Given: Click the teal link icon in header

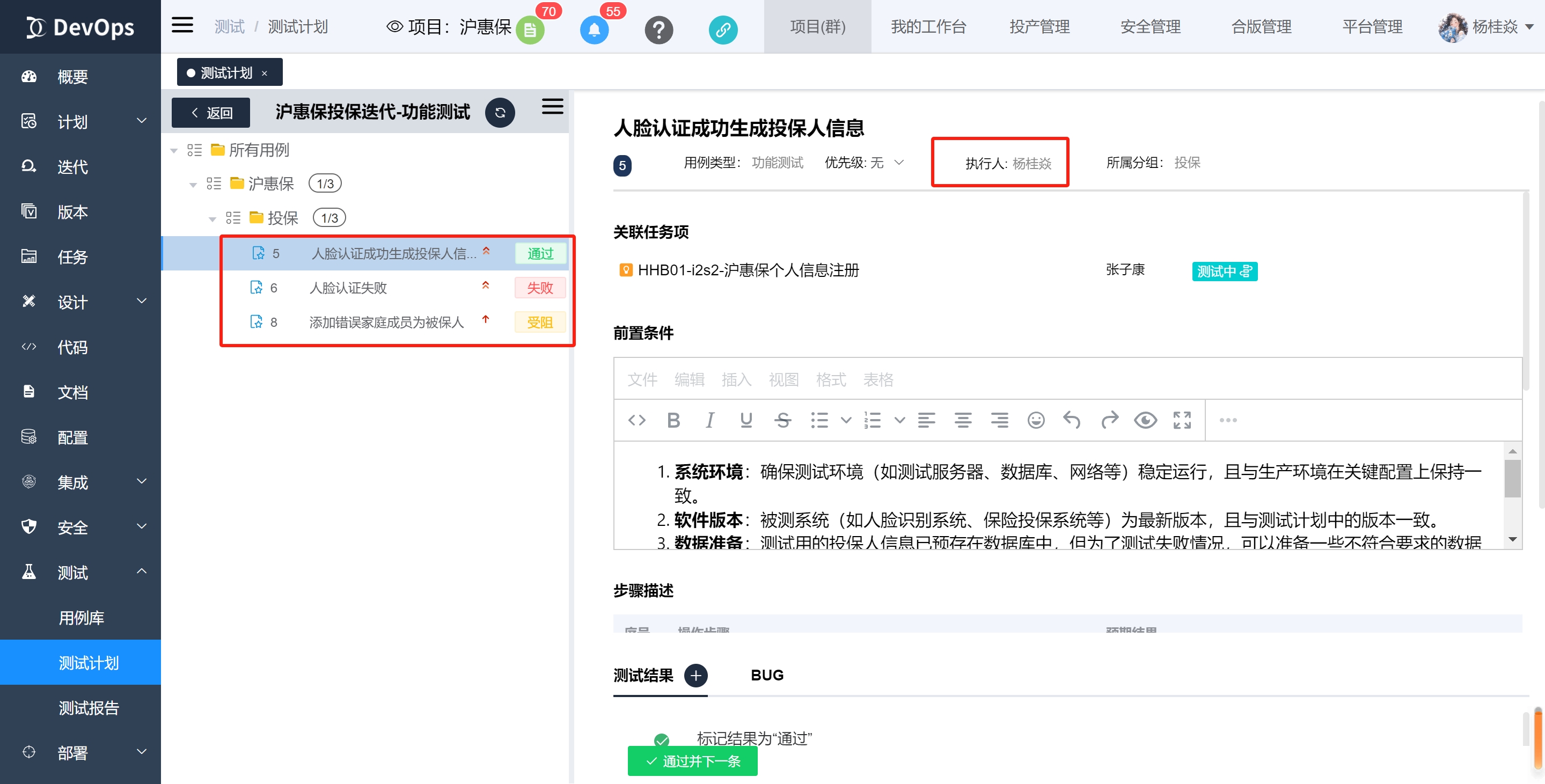Looking at the screenshot, I should click(x=723, y=30).
